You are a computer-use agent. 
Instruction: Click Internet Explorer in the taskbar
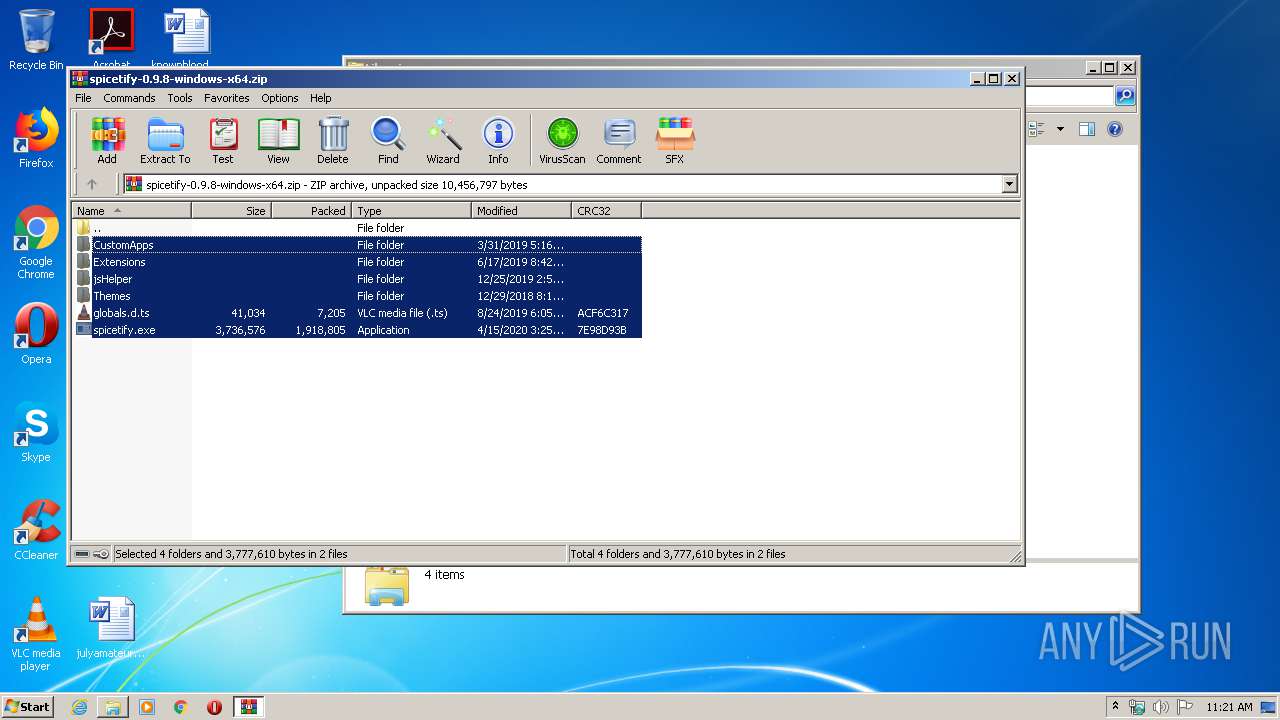(79, 707)
